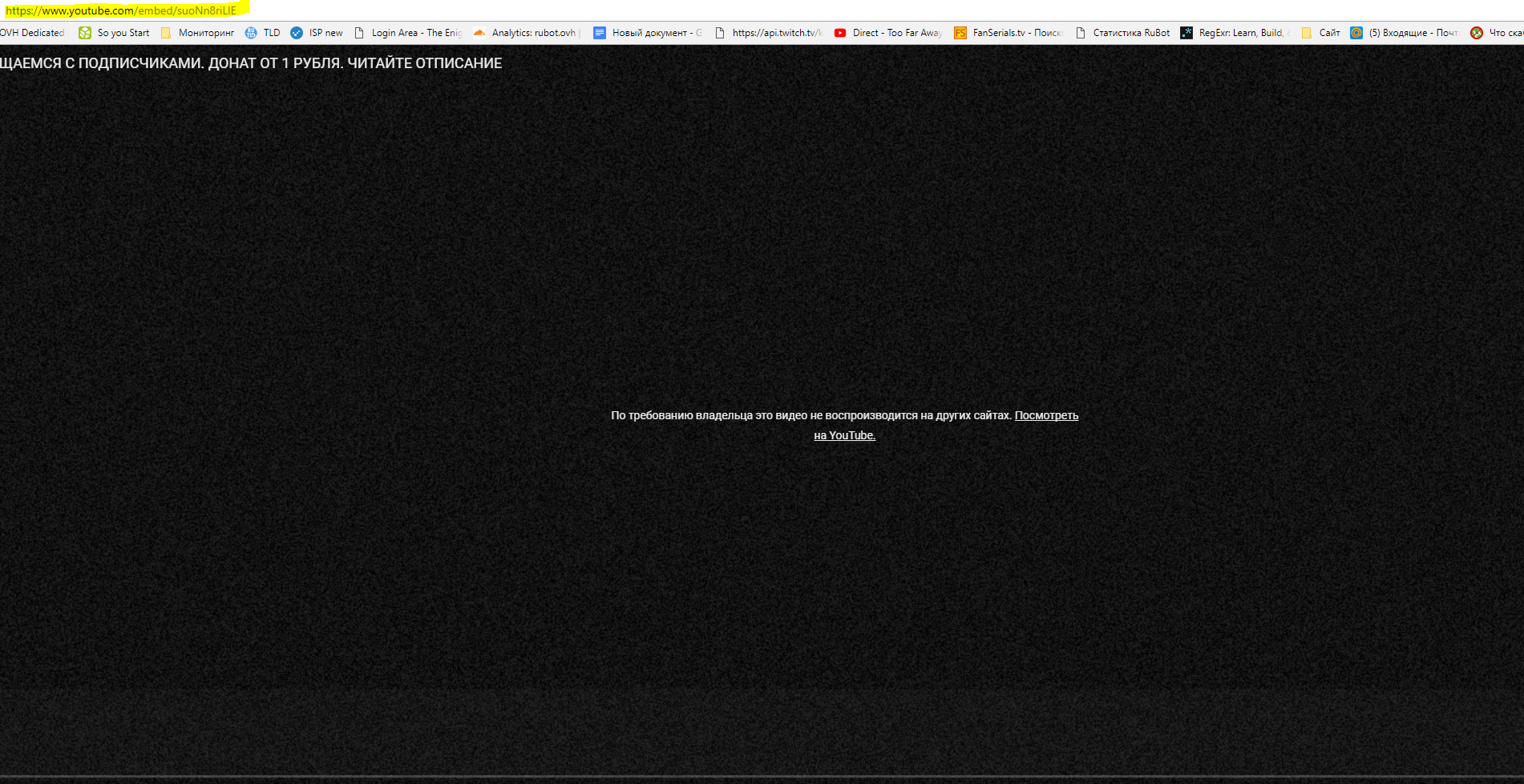Screen dimensions: 1524x784
Task: Click the video title text at top
Action: [x=251, y=63]
